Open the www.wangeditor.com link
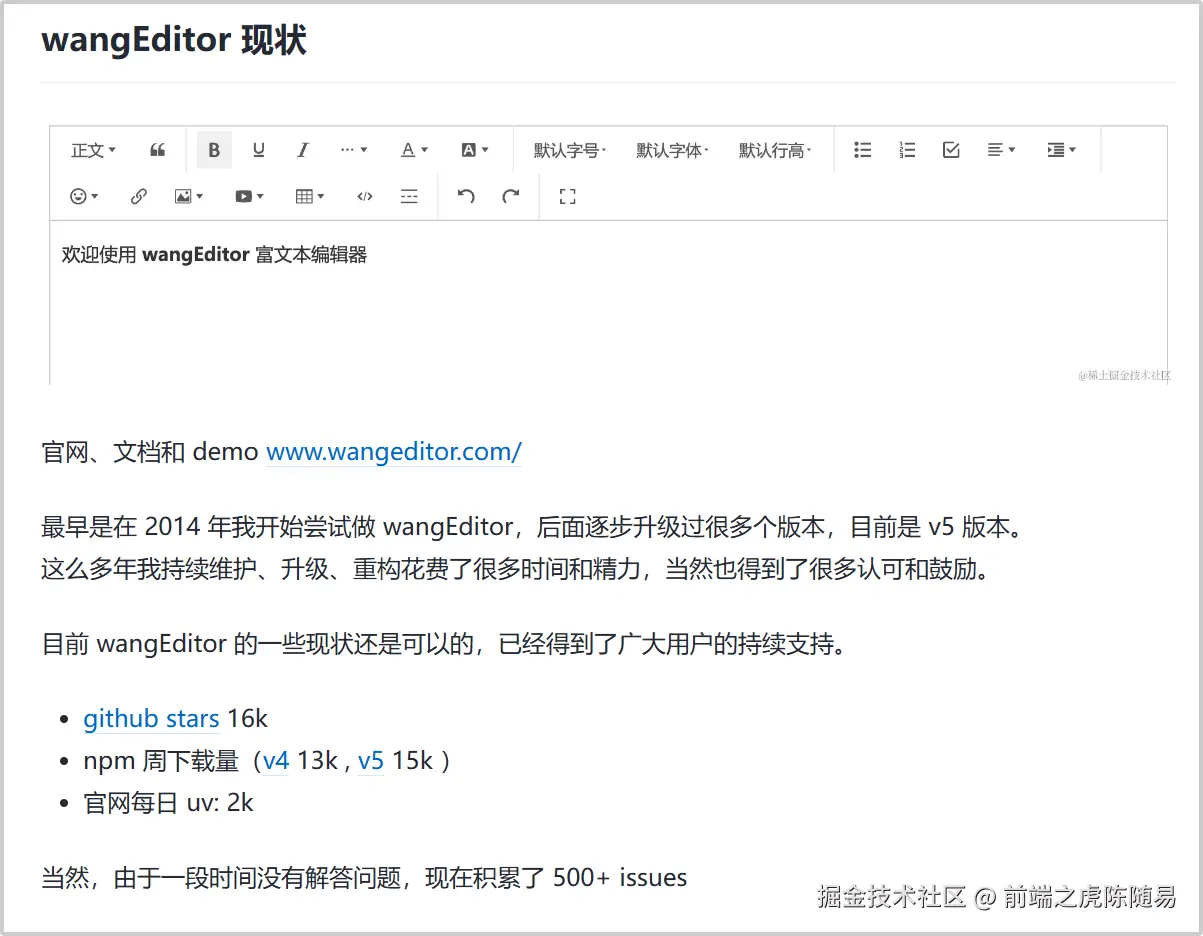 pyautogui.click(x=393, y=452)
